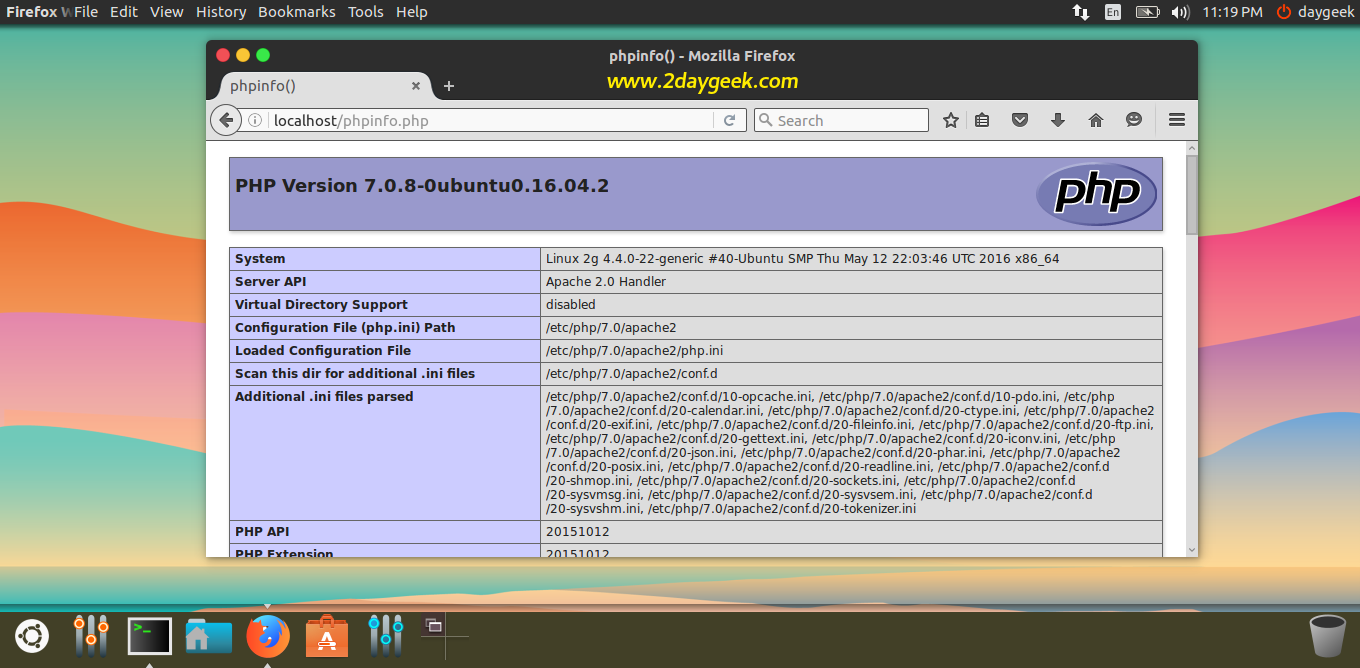Save page to Pocket icon
The height and width of the screenshot is (668, 1360).
pyautogui.click(x=1020, y=120)
